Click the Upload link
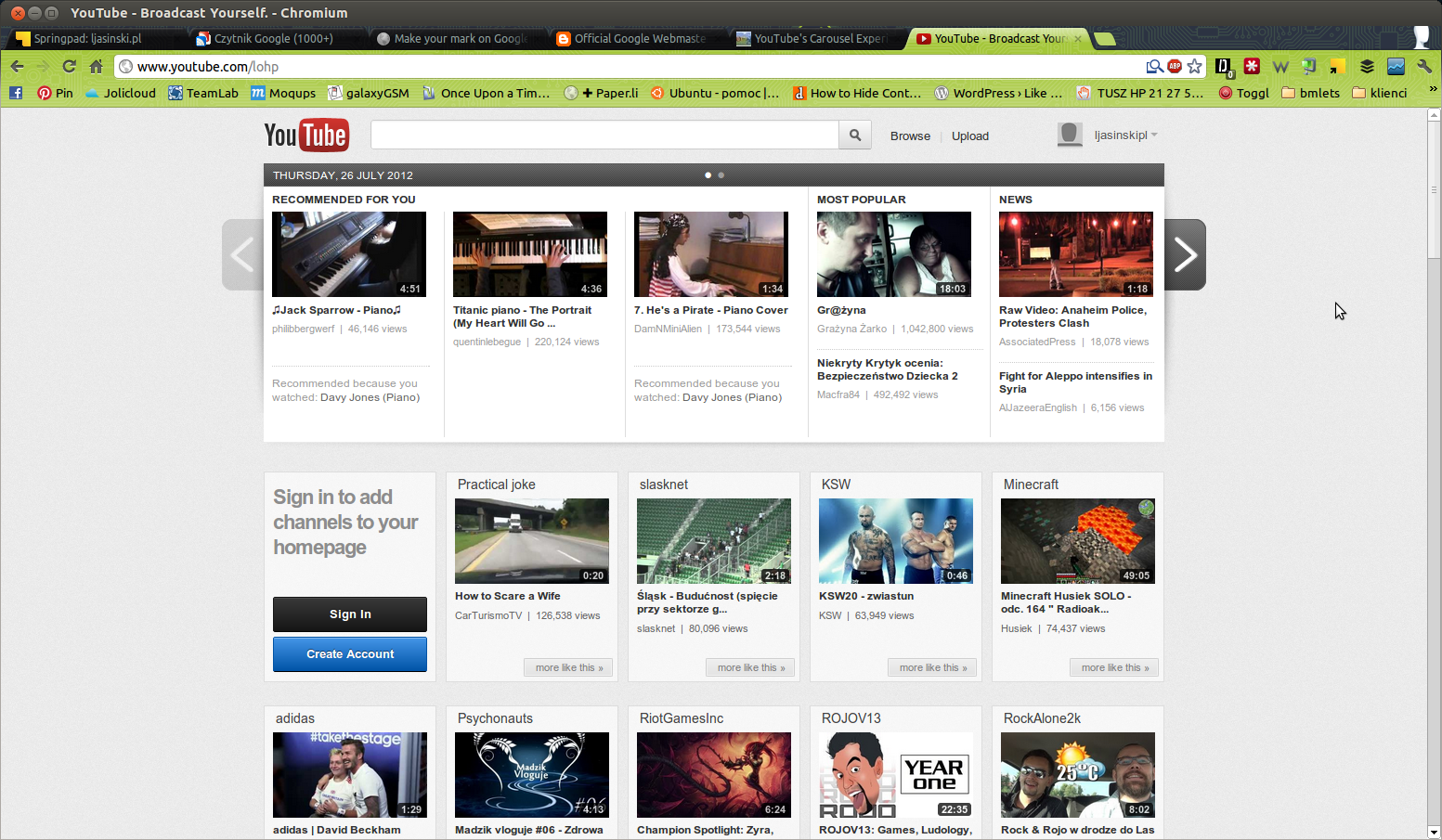This screenshot has height=840, width=1442. pos(970,136)
